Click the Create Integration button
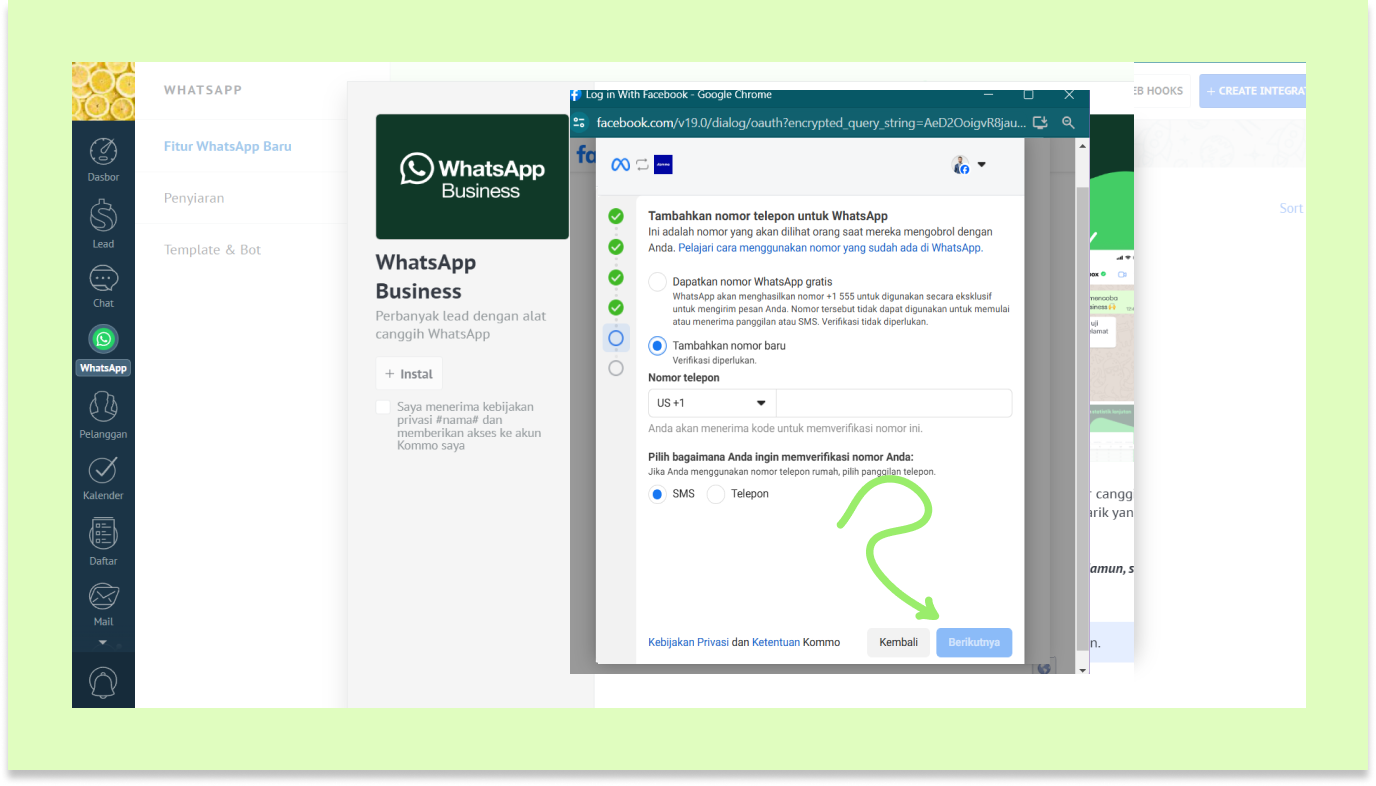The height and width of the screenshot is (786, 1376). pos(1252,90)
